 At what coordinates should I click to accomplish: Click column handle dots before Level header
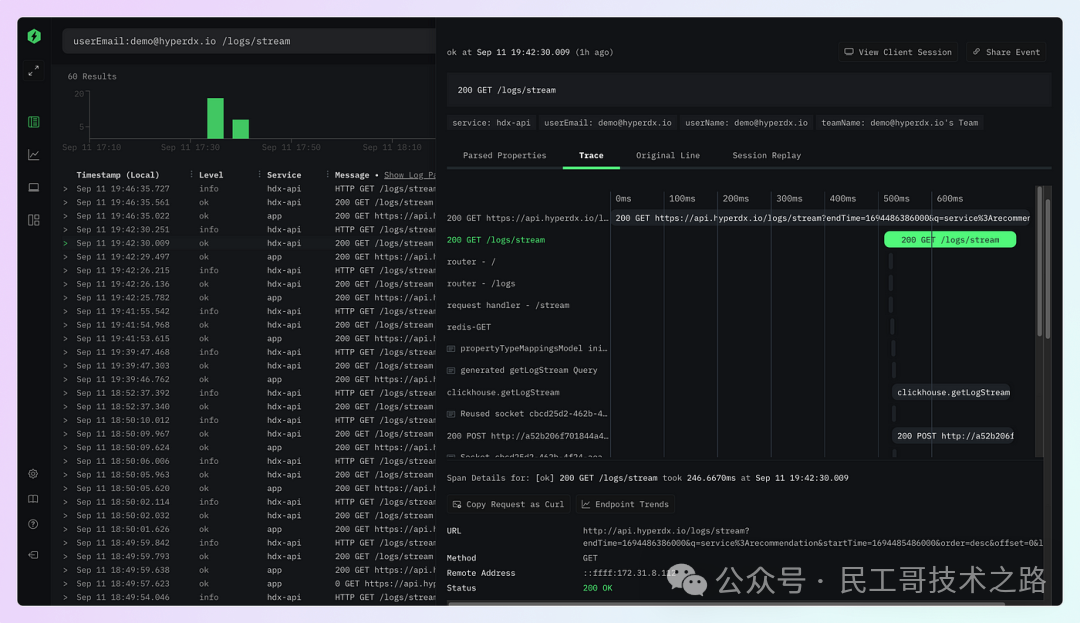tap(191, 175)
